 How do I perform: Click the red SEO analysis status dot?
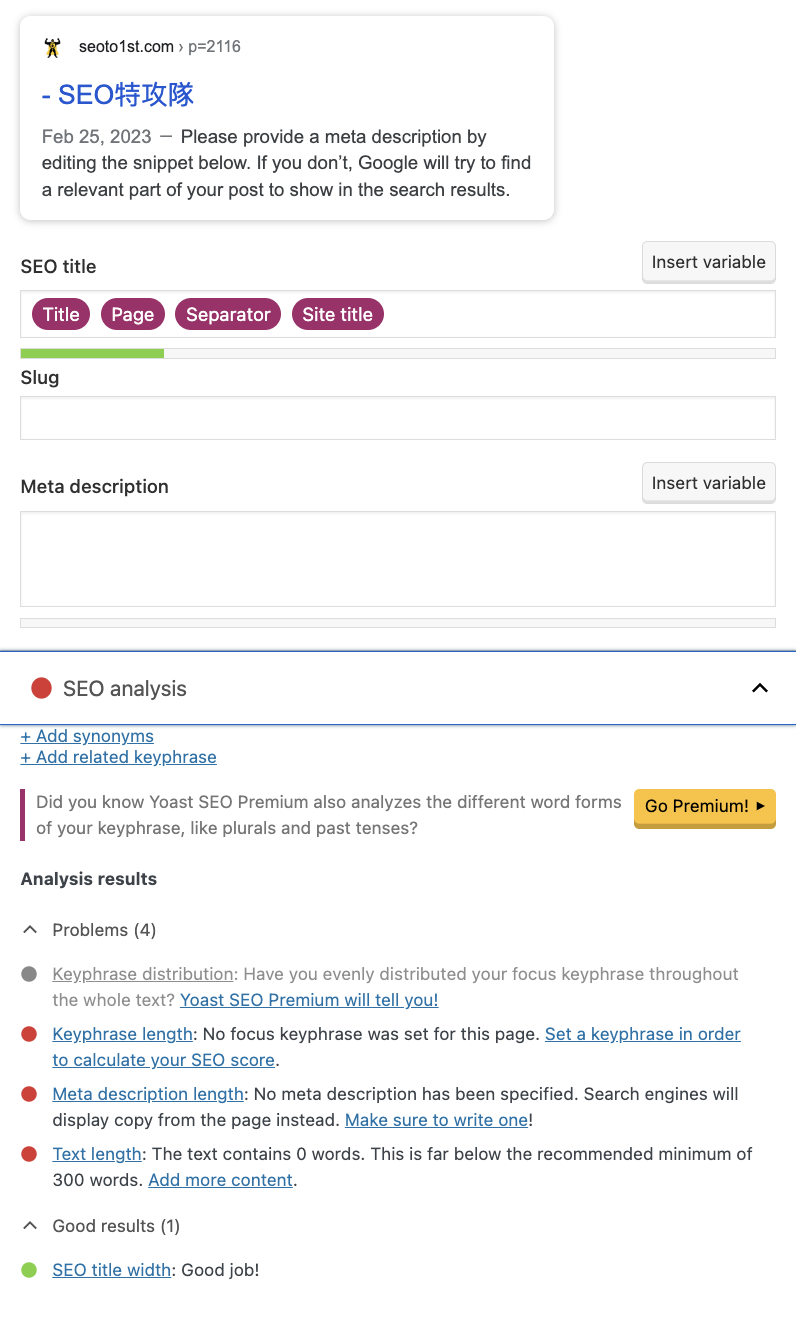pos(41,688)
